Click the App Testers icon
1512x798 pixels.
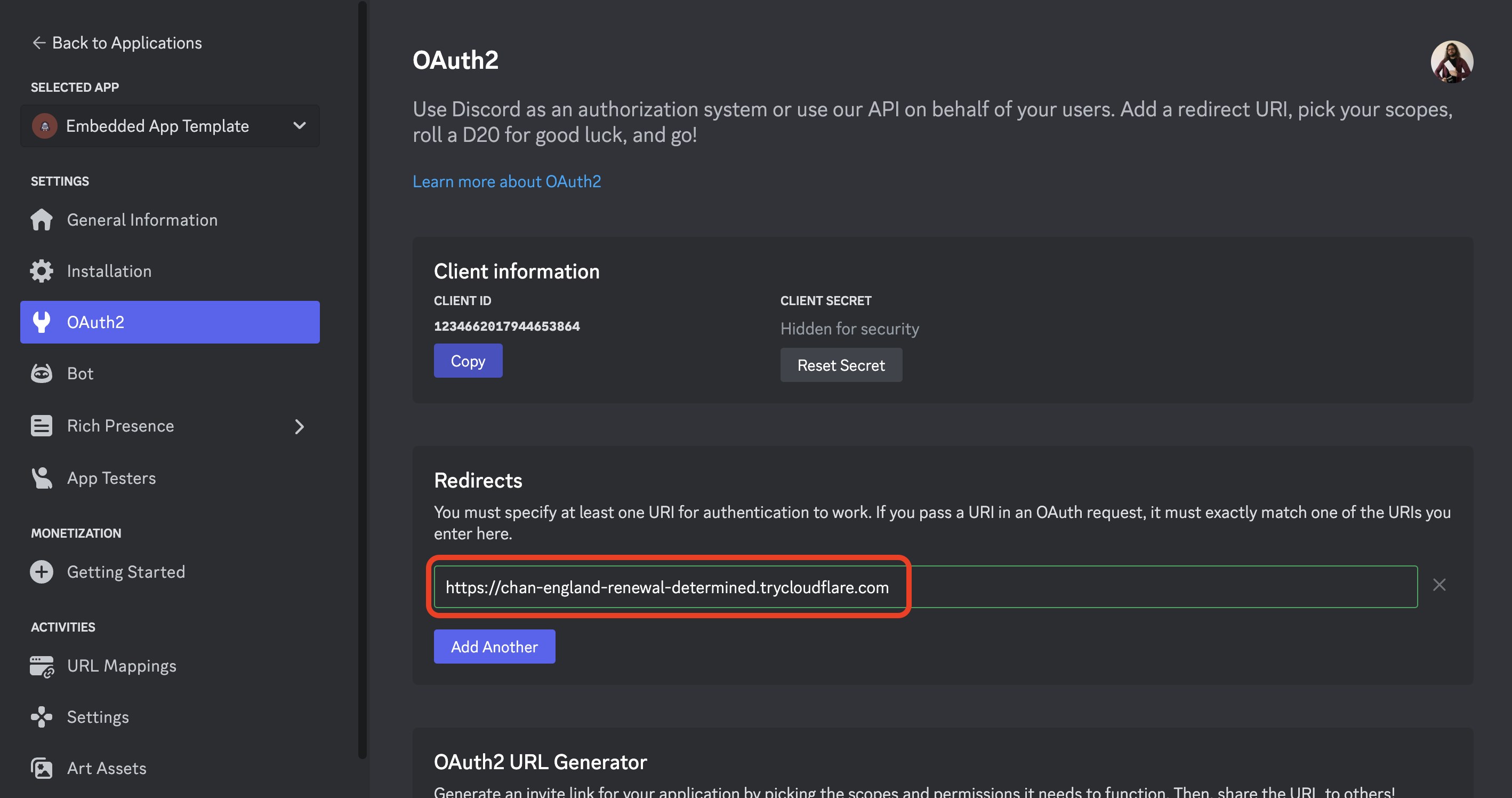click(42, 478)
